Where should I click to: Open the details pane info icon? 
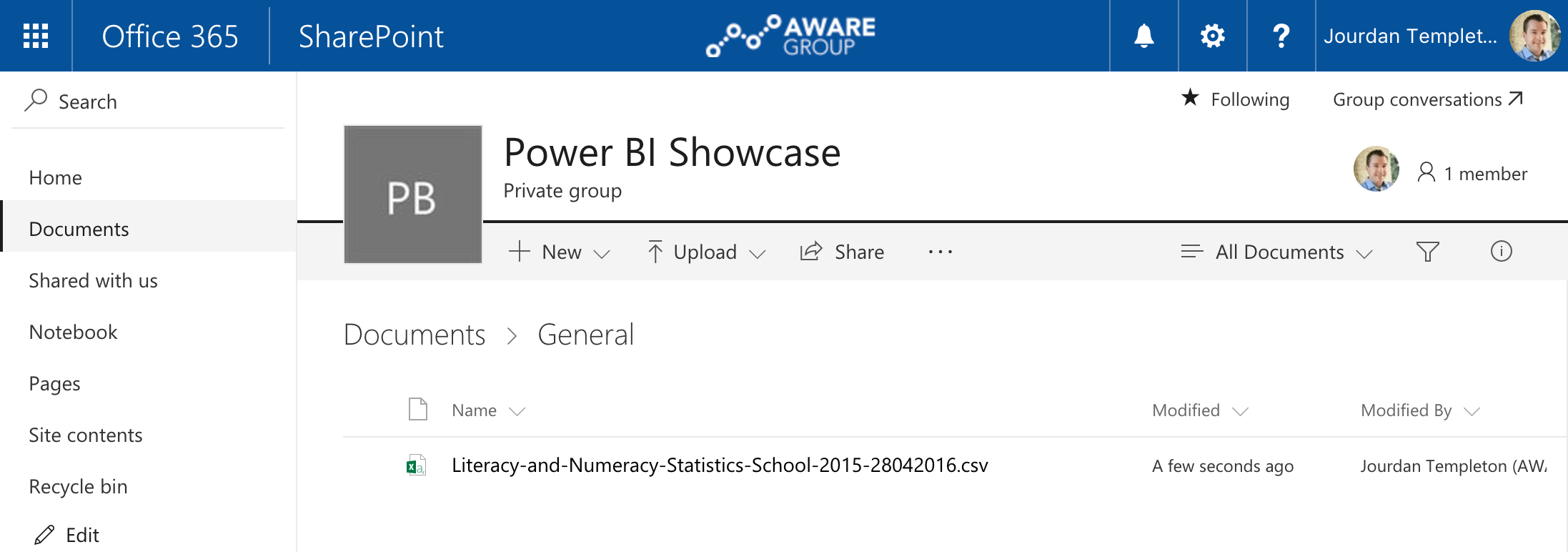pyautogui.click(x=1501, y=251)
